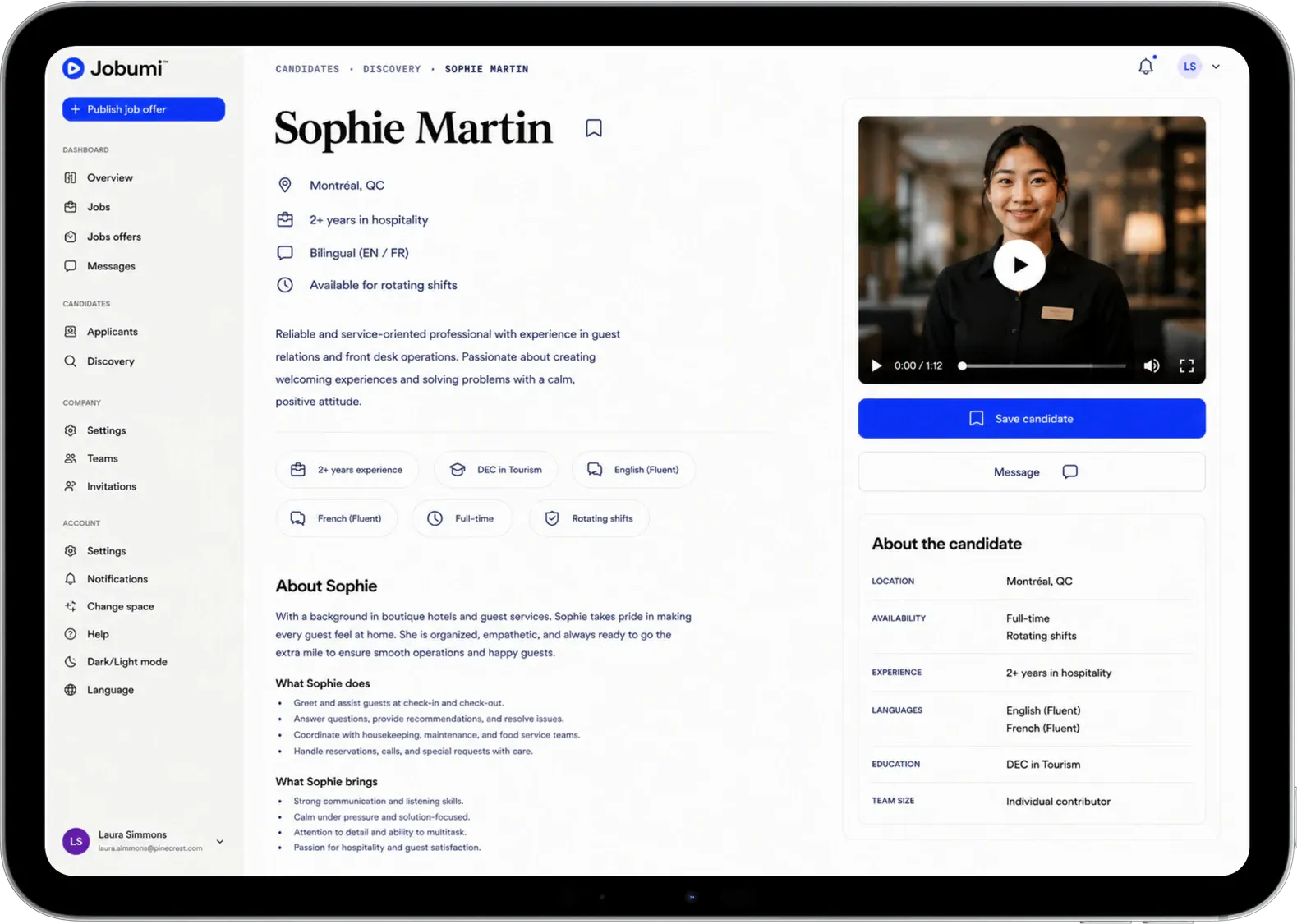Open the Applicants page
The image size is (1297, 924).
[112, 332]
